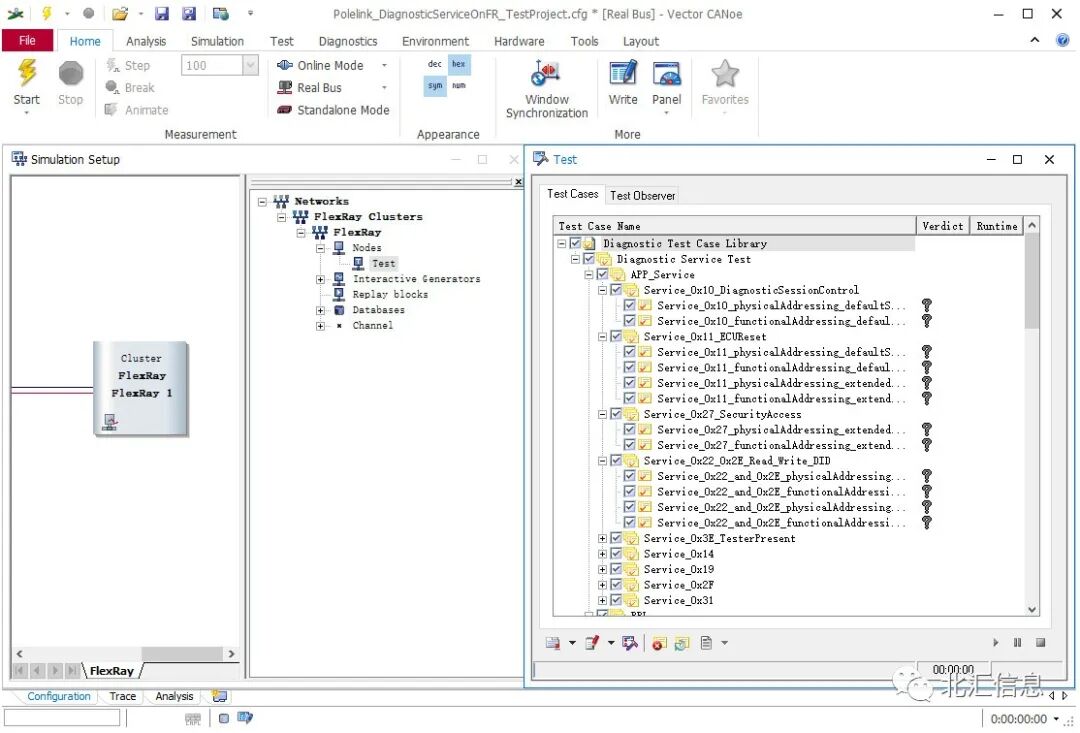This screenshot has width=1080, height=733.
Task: Expand the Databases tree node
Action: [x=320, y=310]
